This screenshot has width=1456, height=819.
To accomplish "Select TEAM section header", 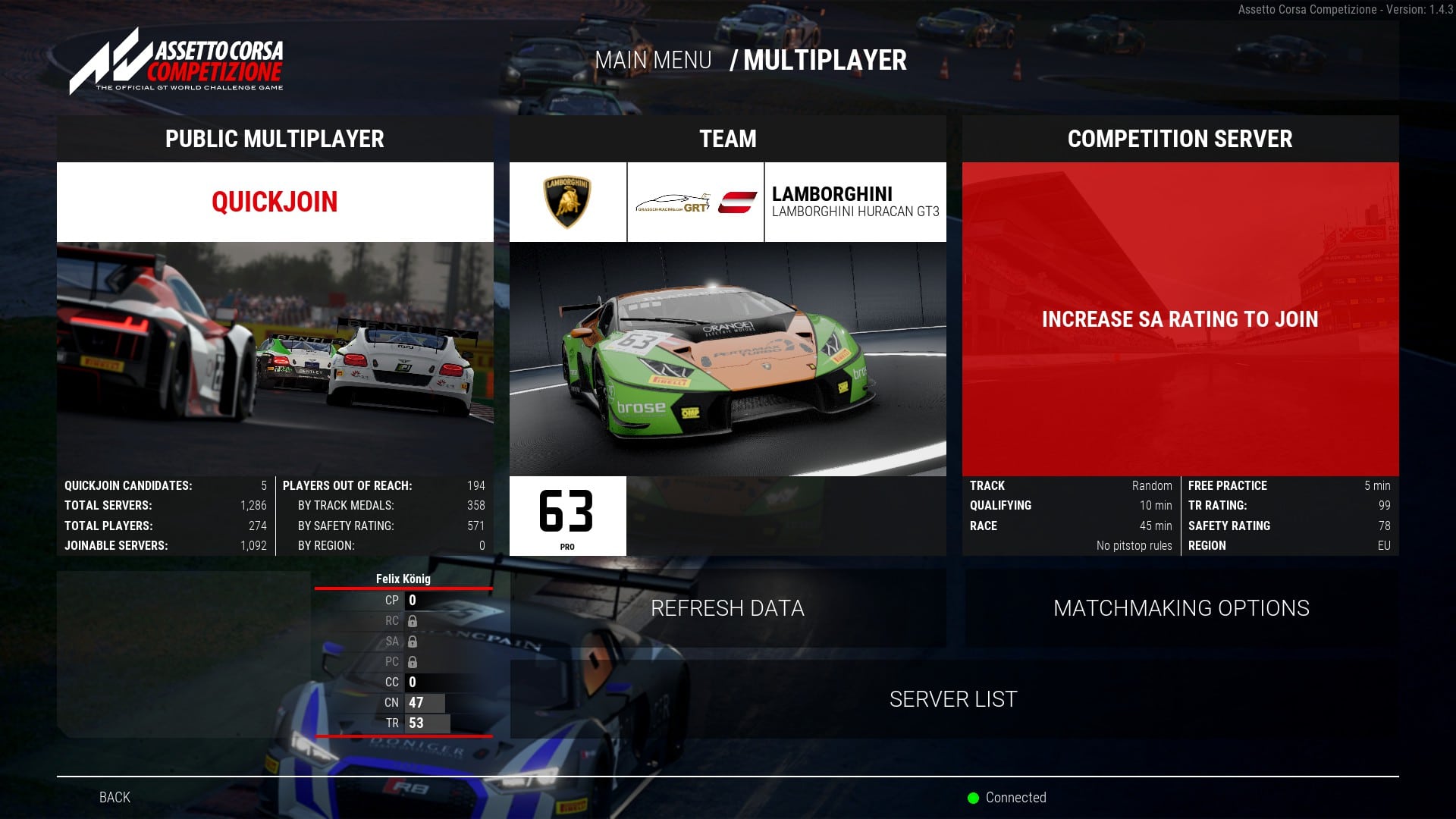I will coord(727,139).
